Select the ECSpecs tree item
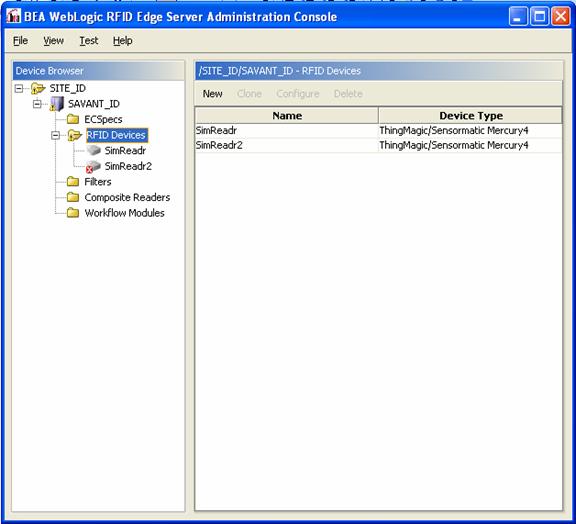The height and width of the screenshot is (524, 576). [x=103, y=119]
